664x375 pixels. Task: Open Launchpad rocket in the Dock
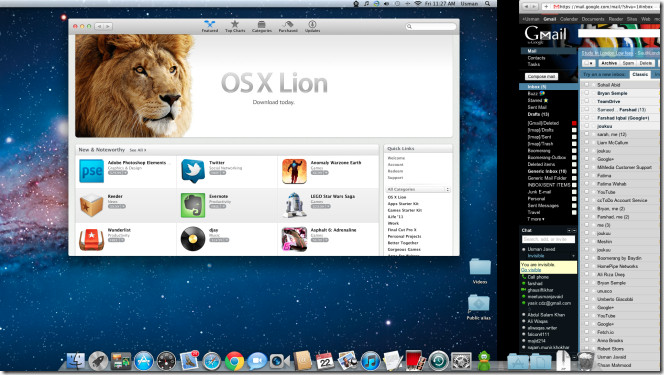(98, 361)
